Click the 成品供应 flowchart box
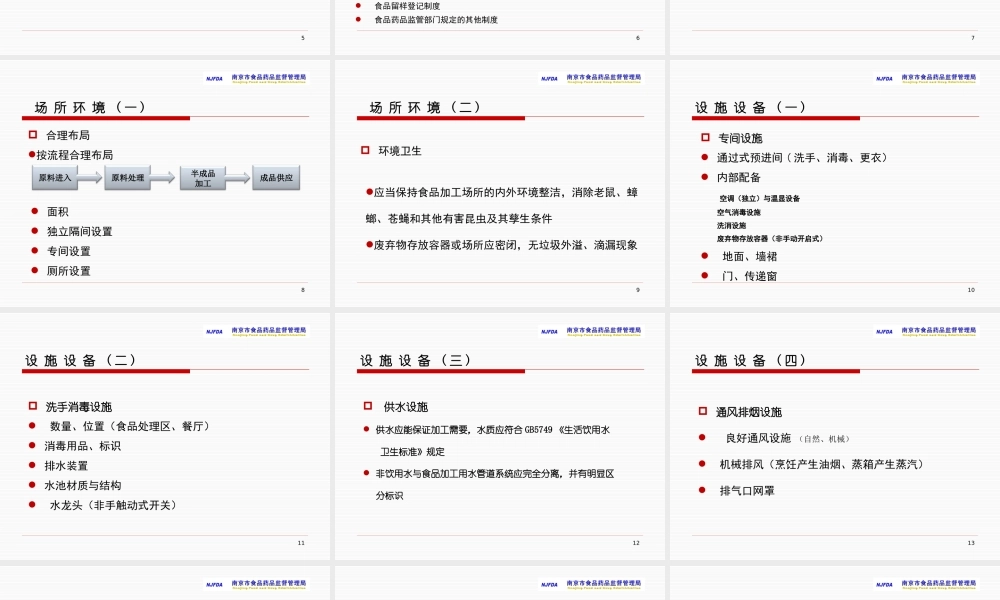Screen dimensions: 1000x600 [x=276, y=178]
